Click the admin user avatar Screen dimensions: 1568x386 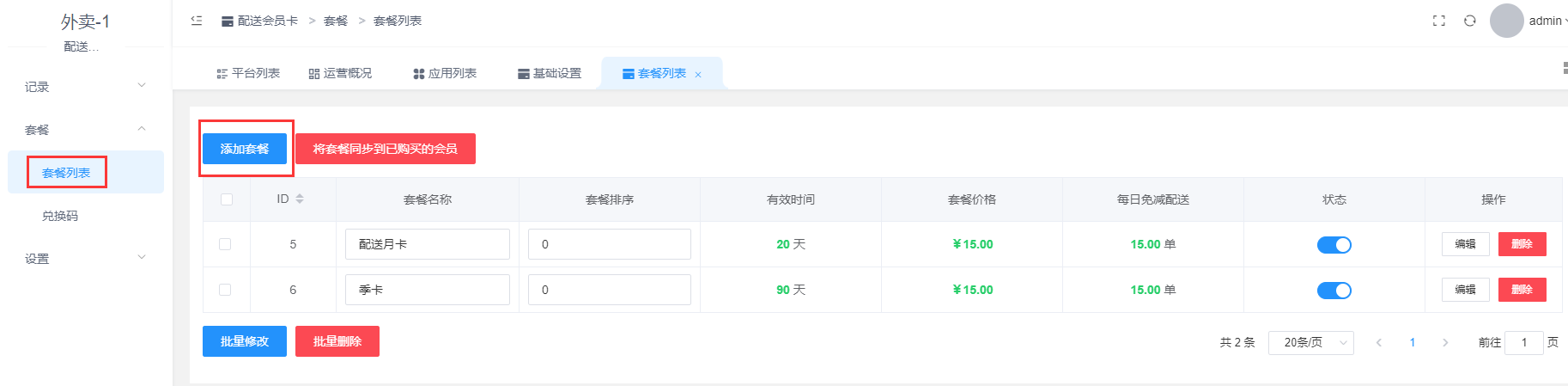1506,21
